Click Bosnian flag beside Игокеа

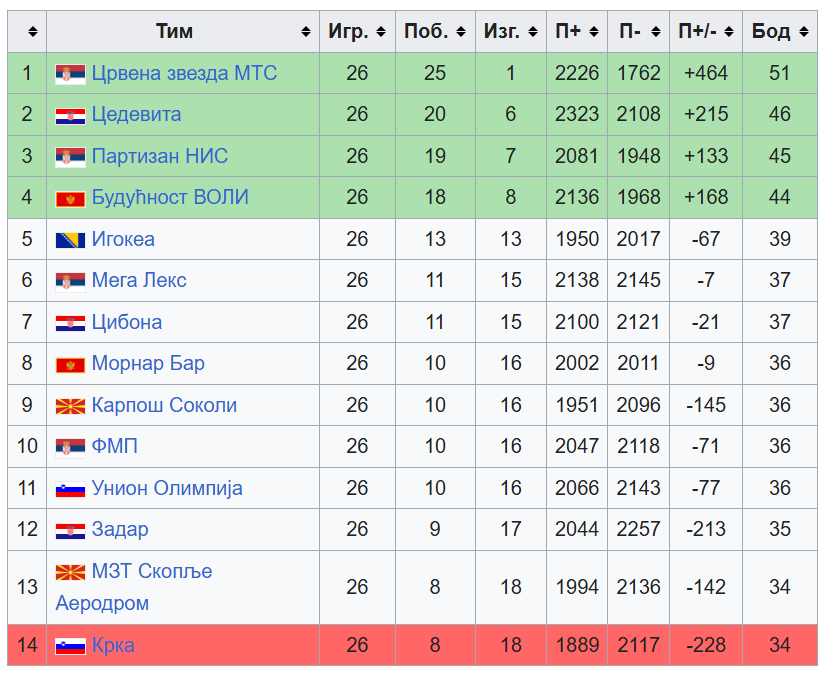(x=70, y=241)
